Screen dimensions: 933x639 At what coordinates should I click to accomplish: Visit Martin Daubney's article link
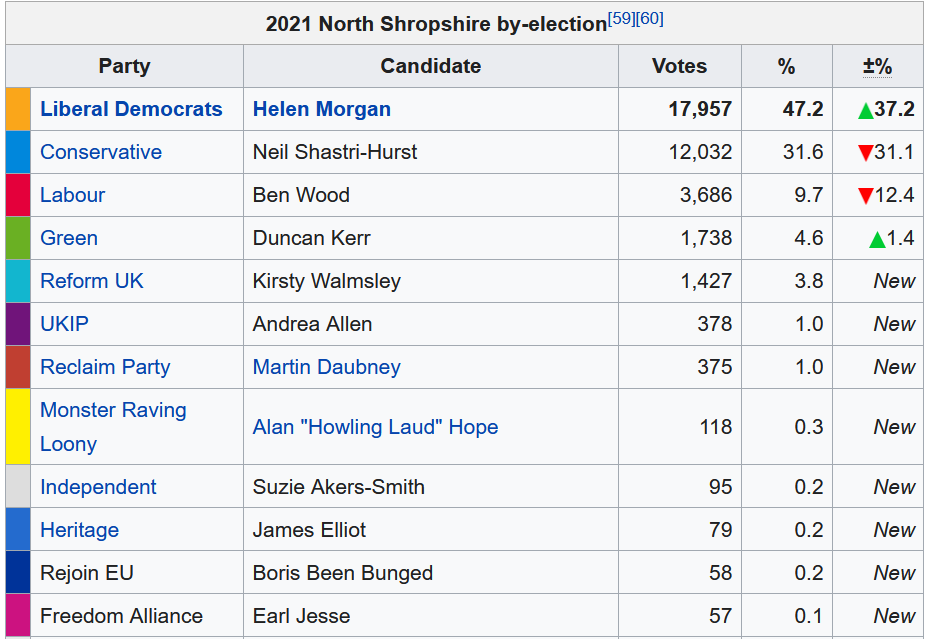(326, 367)
